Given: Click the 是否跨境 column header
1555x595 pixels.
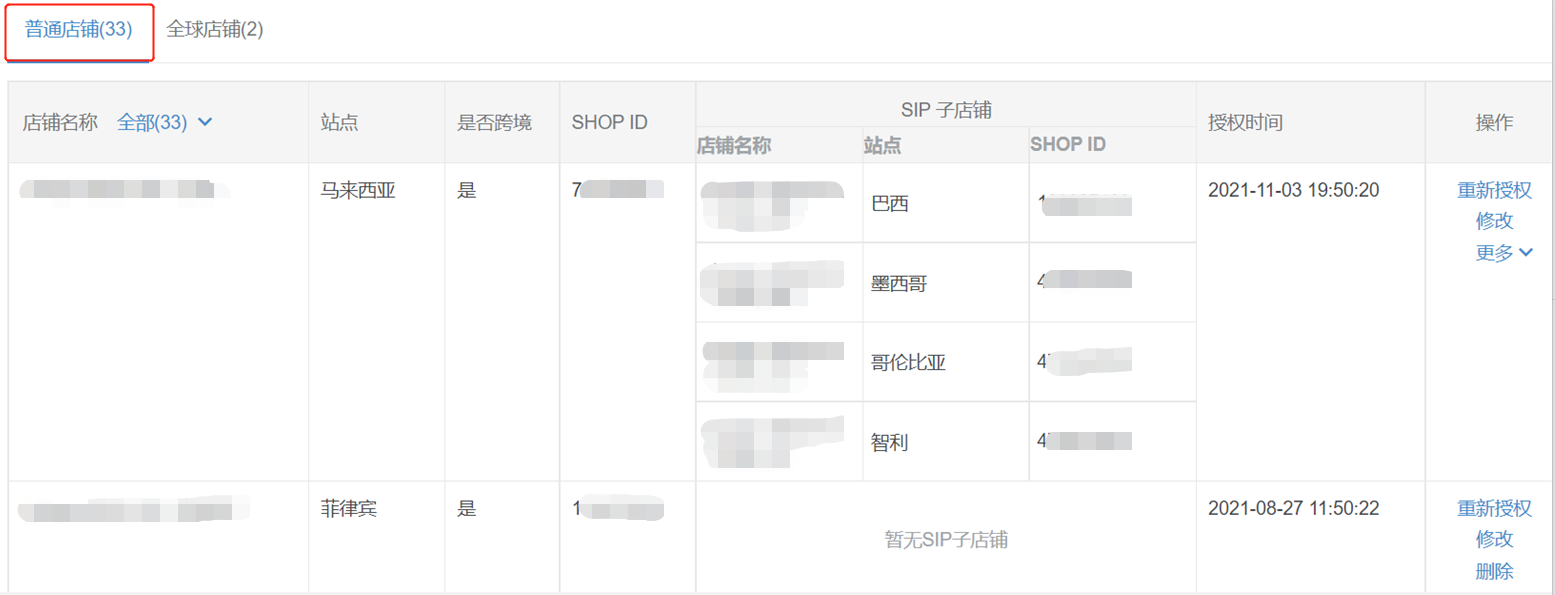Looking at the screenshot, I should pos(494,122).
